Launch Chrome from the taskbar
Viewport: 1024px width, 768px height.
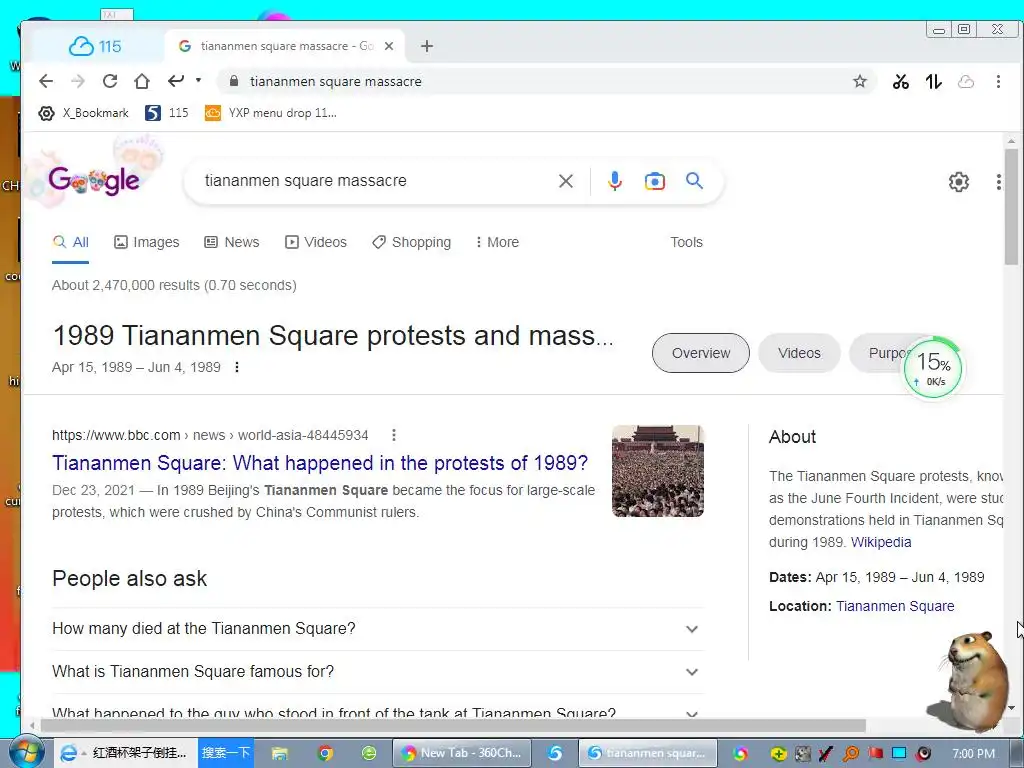tap(325, 754)
